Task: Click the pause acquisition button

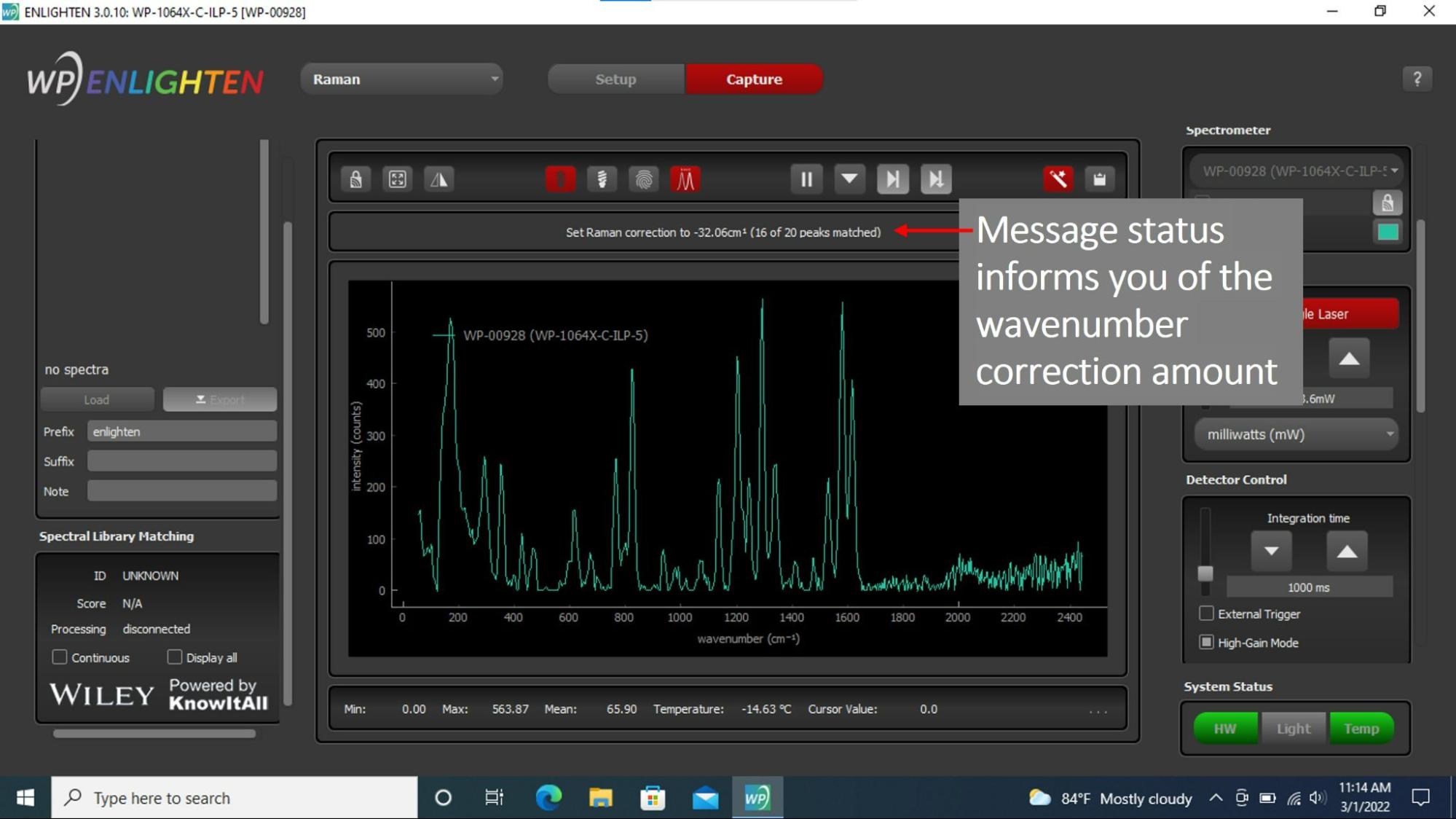Action: [806, 179]
